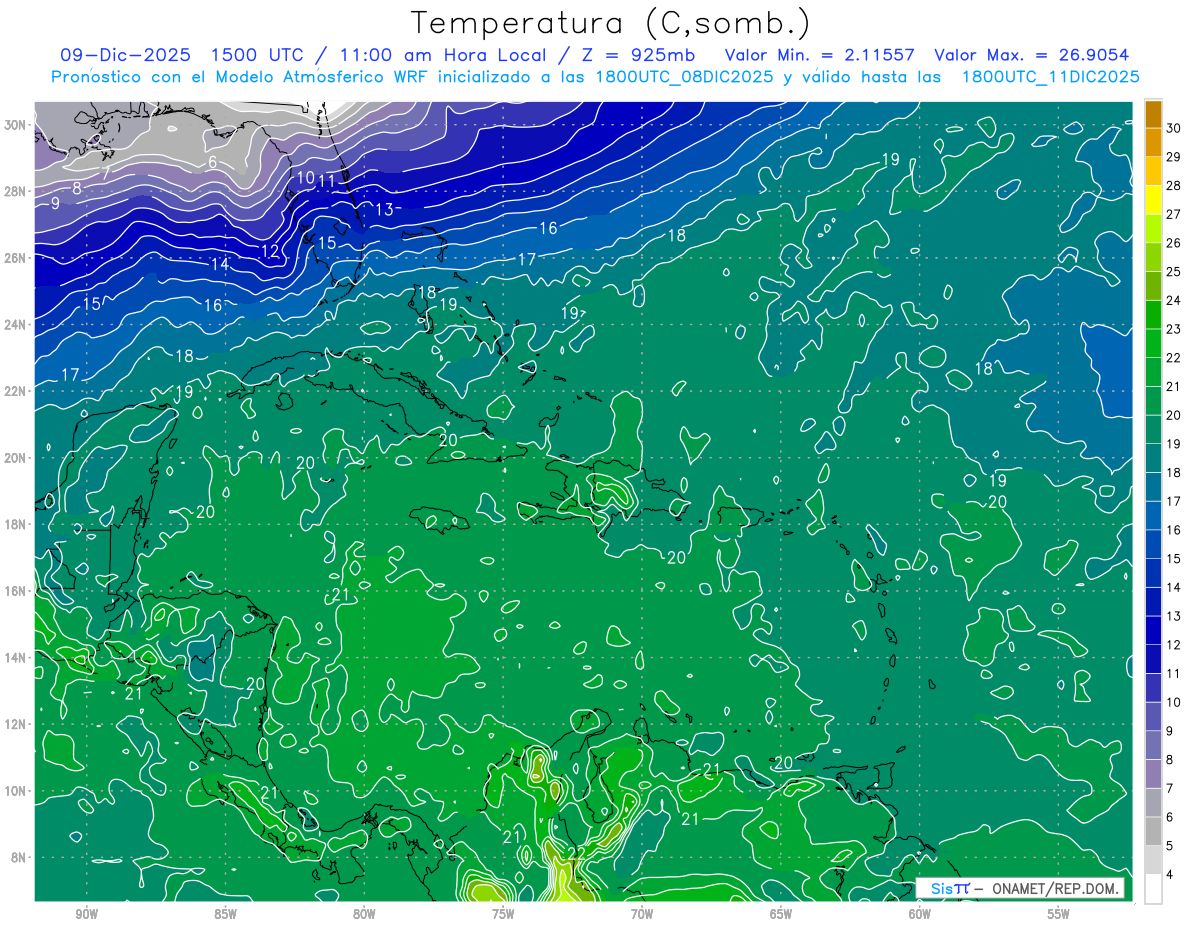Select the colorbar swatch between 12 and 13
Viewport: 1200px width, 927px height.
1153,631
